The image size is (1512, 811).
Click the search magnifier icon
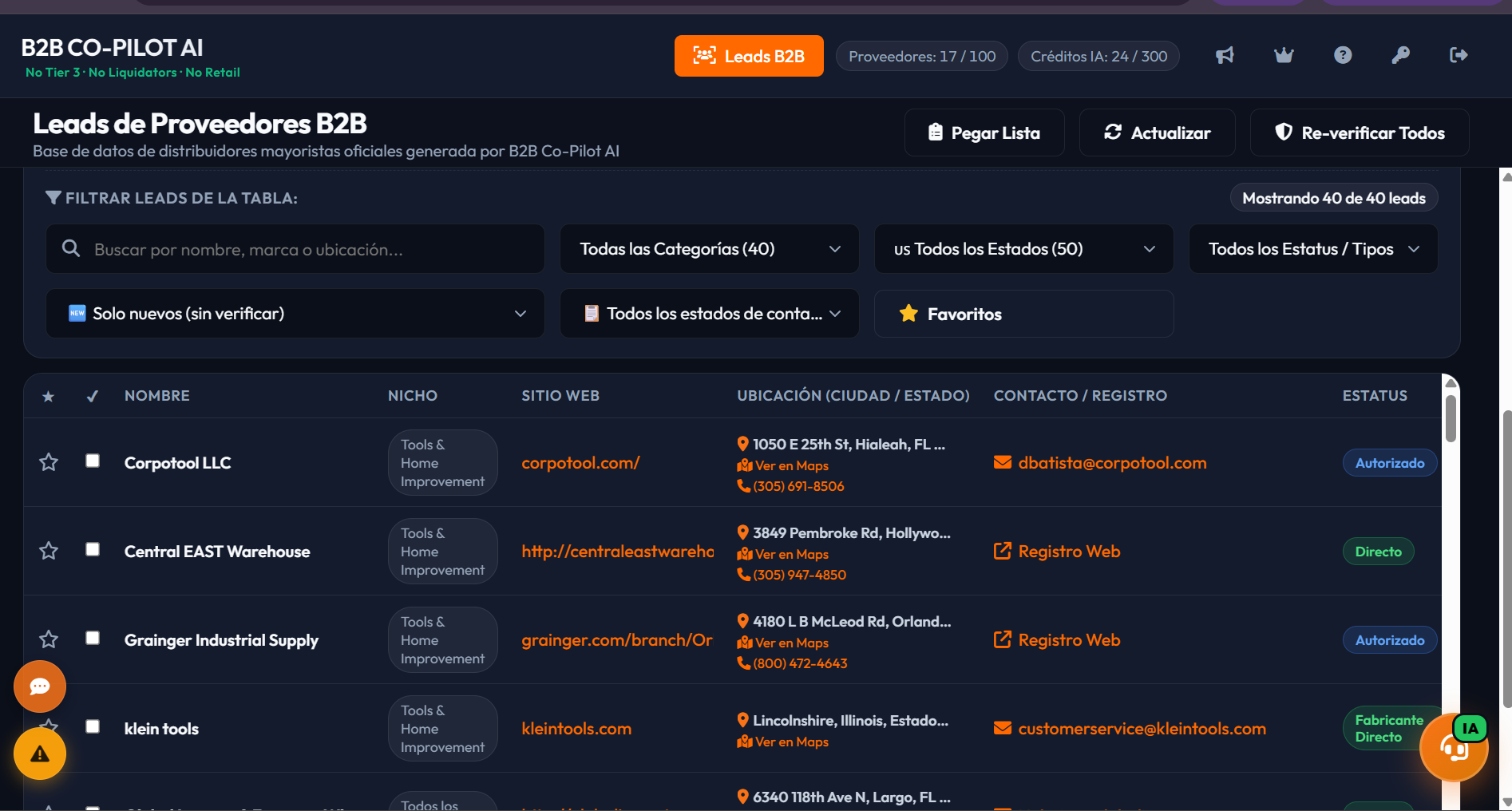coord(71,248)
